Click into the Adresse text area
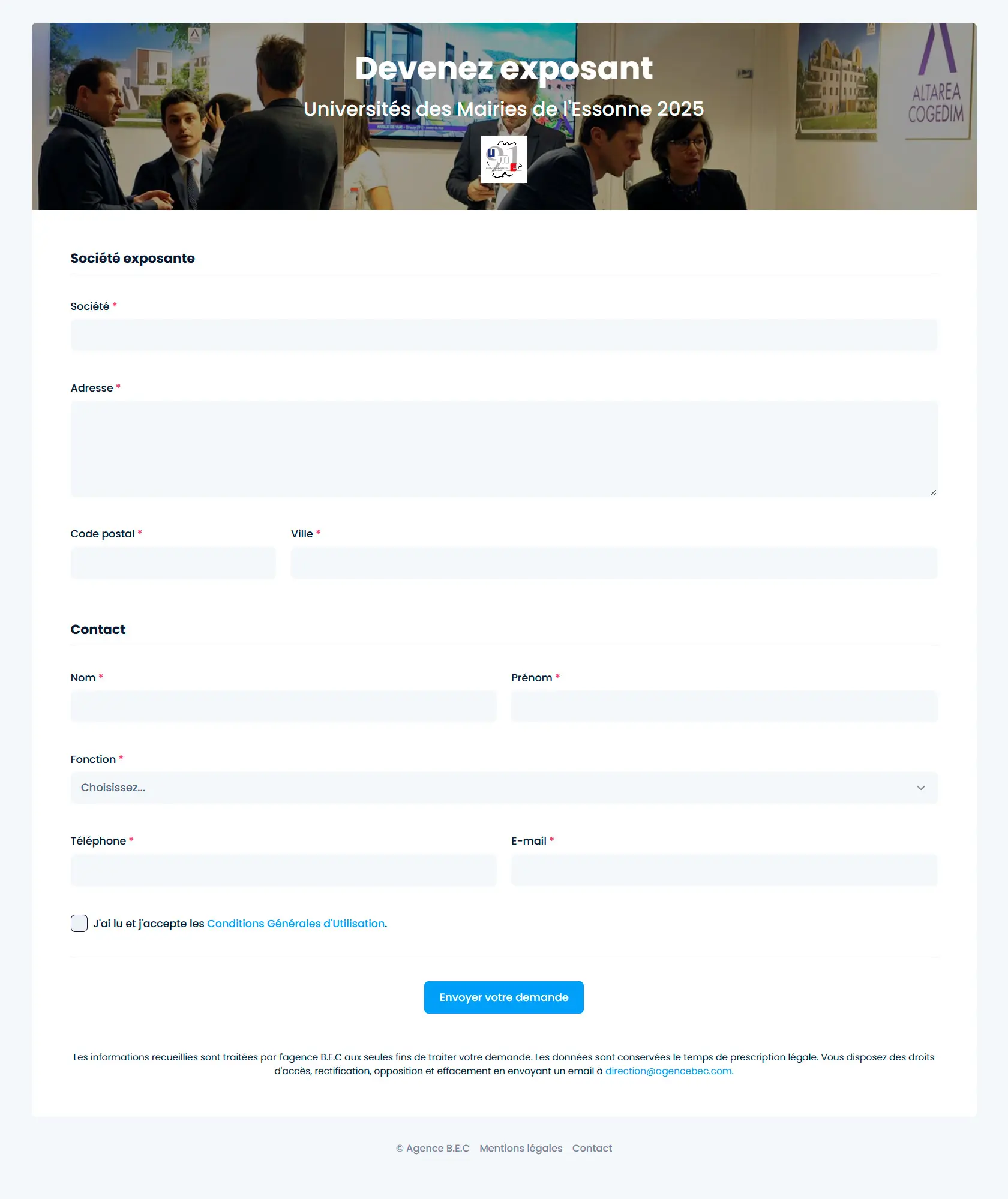The height and width of the screenshot is (1199, 1008). click(x=504, y=449)
